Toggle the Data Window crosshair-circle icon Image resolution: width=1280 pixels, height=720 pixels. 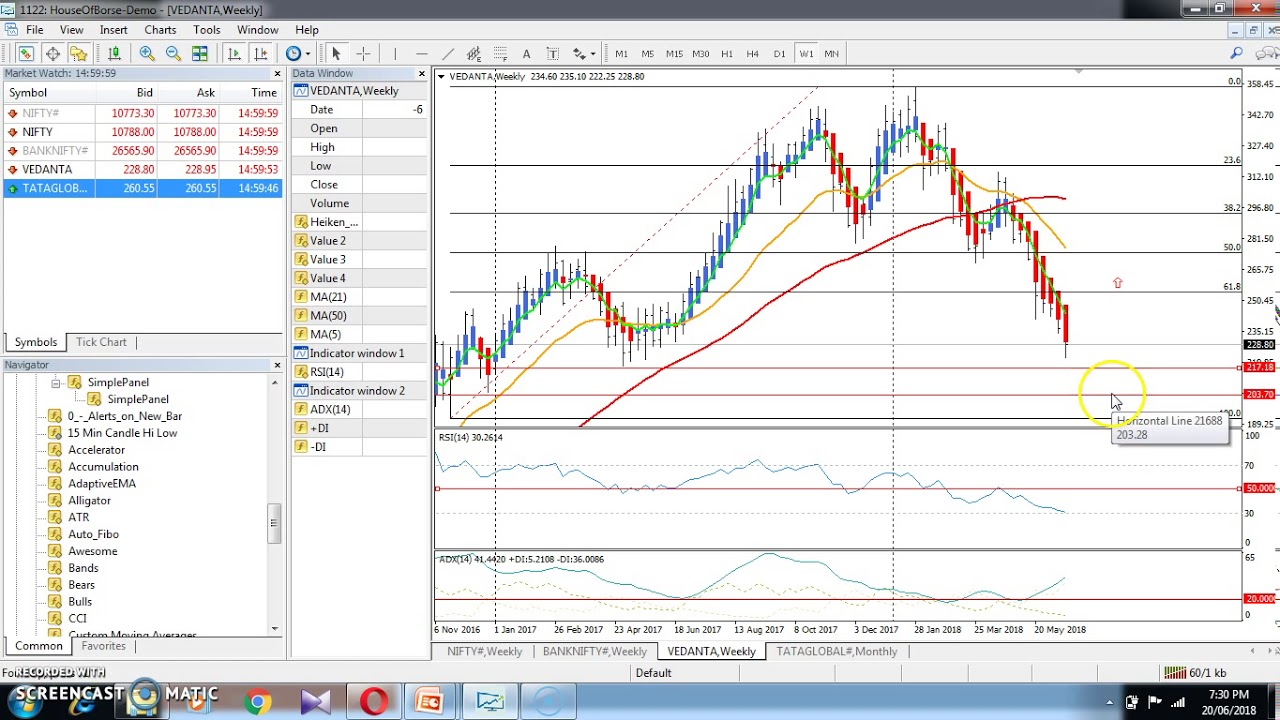[52, 53]
